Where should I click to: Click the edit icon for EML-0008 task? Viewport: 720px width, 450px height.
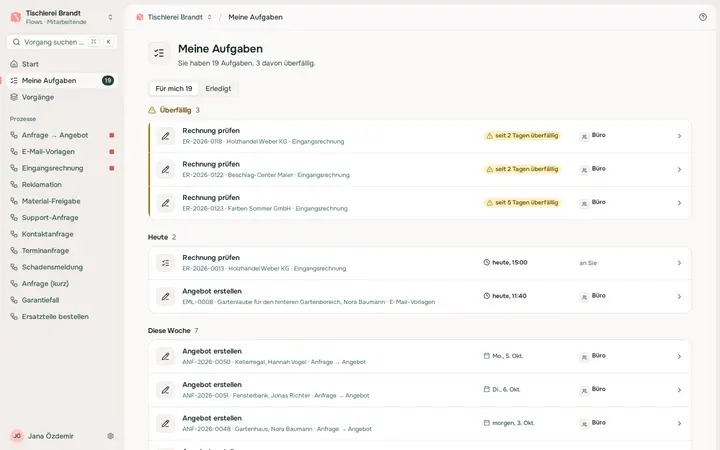click(165, 297)
